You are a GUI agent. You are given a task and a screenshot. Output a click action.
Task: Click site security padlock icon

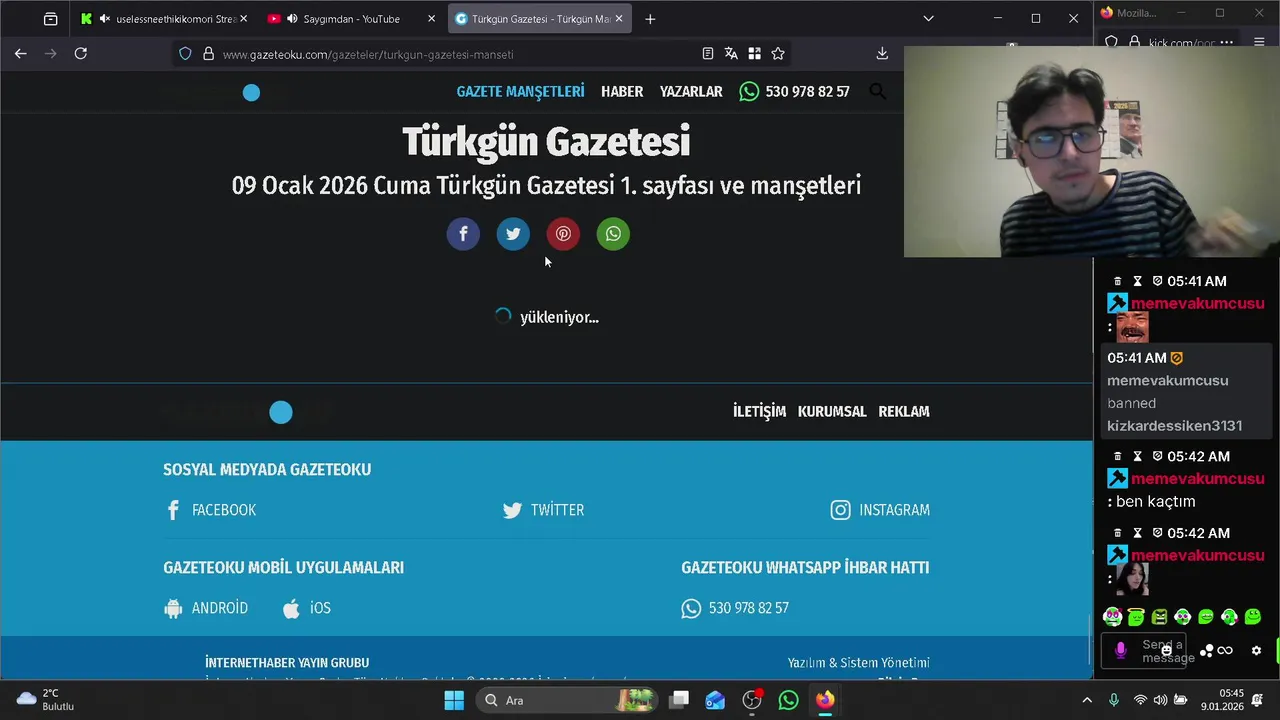coord(208,54)
